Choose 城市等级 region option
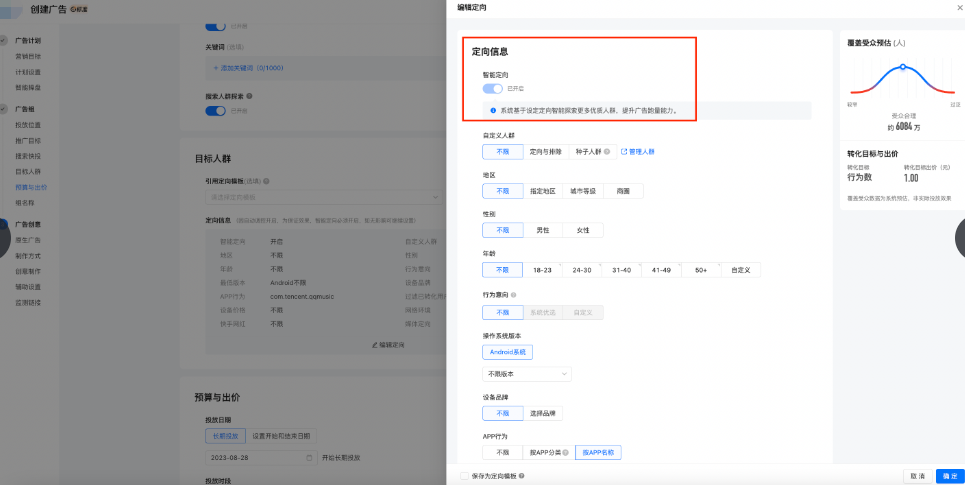965x485 pixels. point(583,191)
